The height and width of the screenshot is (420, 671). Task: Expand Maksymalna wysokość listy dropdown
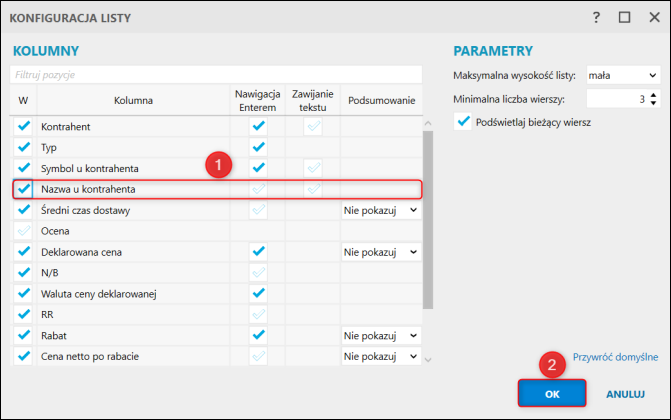[623, 75]
